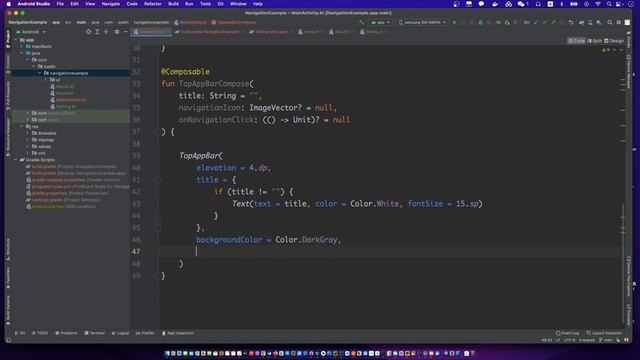
Task: Click the Make Project hammer icon
Action: click(362, 22)
